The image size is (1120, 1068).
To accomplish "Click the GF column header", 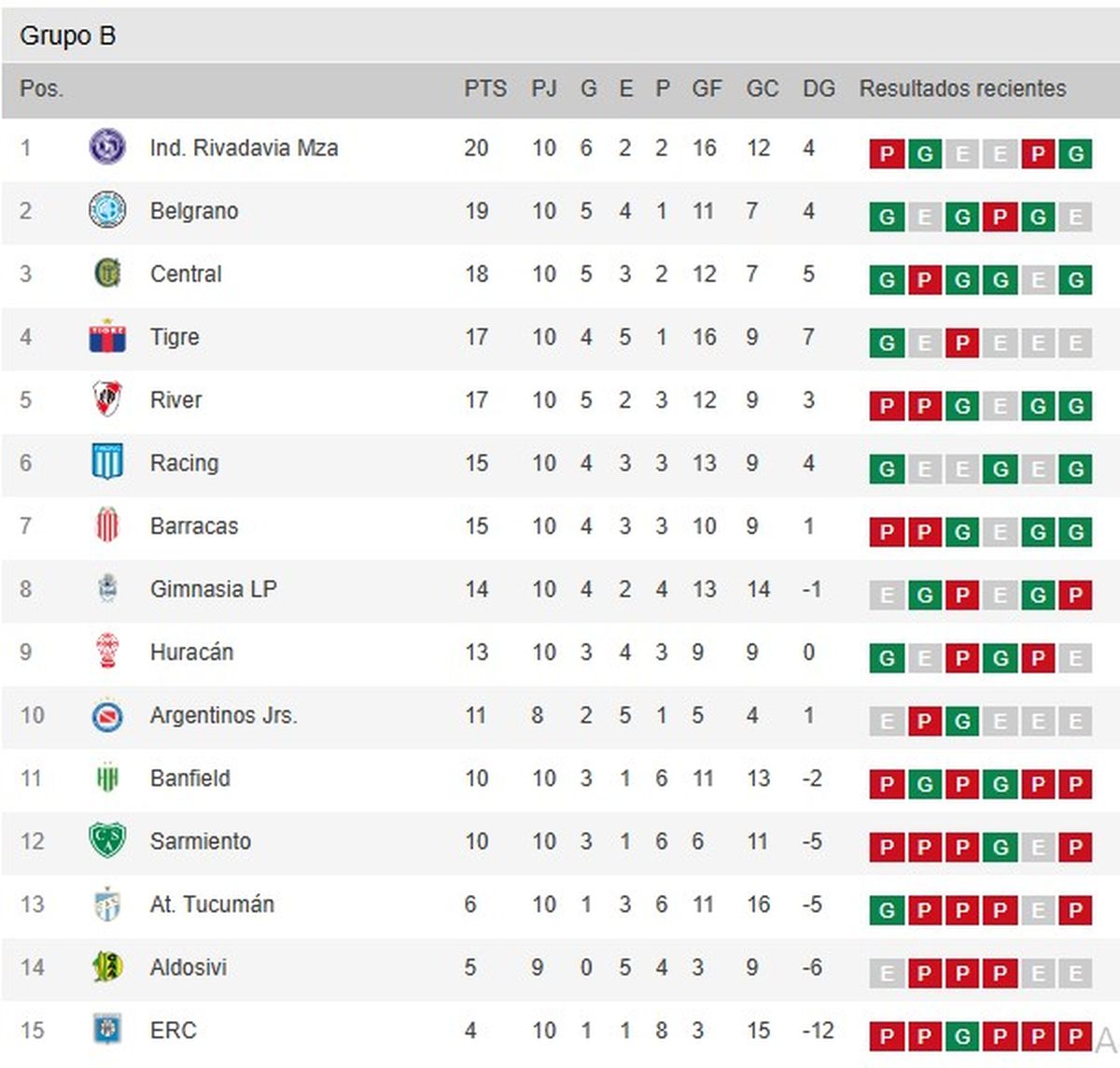I will click(707, 89).
